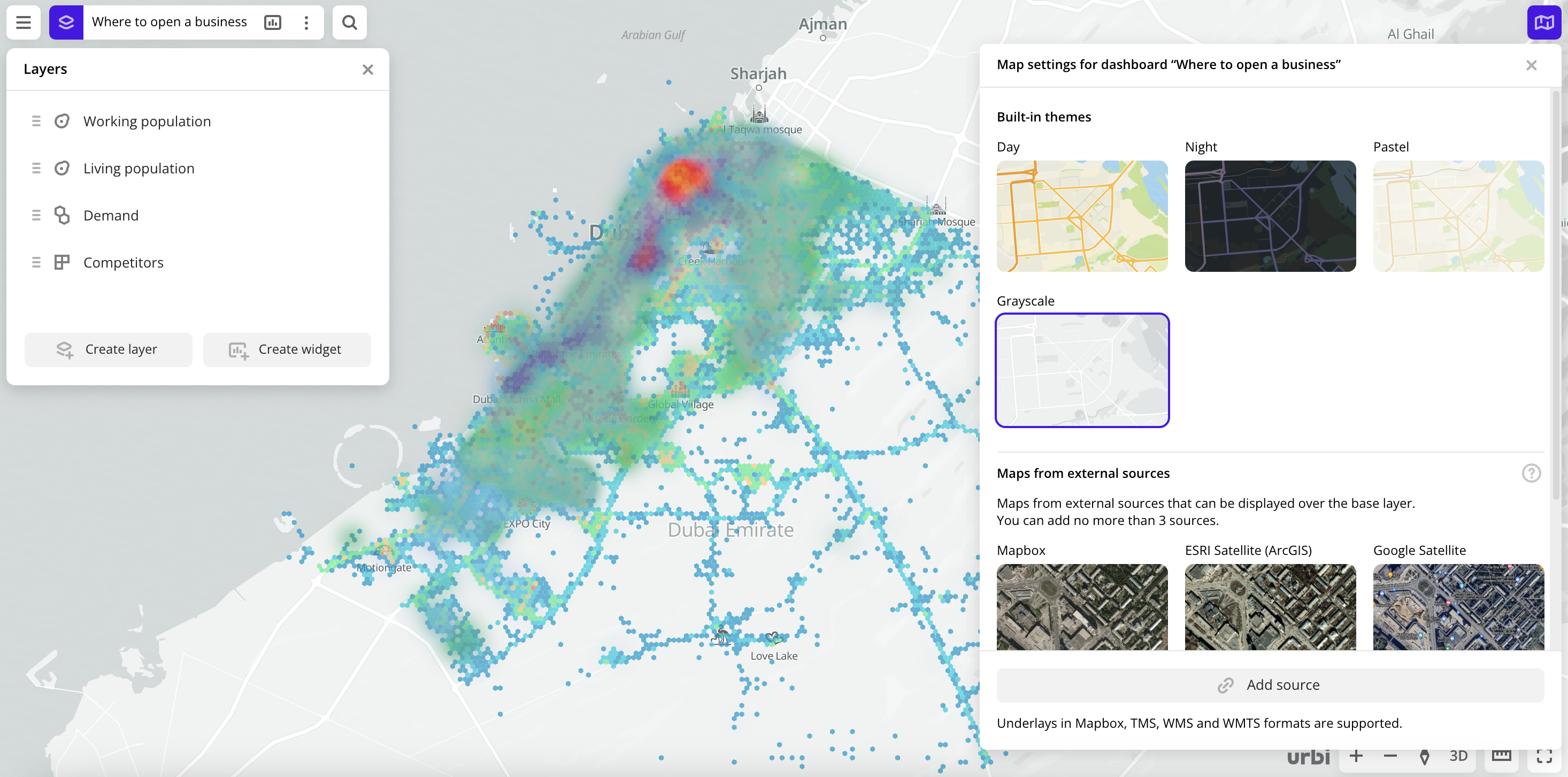Select the Pastel built-in map theme
The image size is (1568, 777).
tap(1457, 215)
